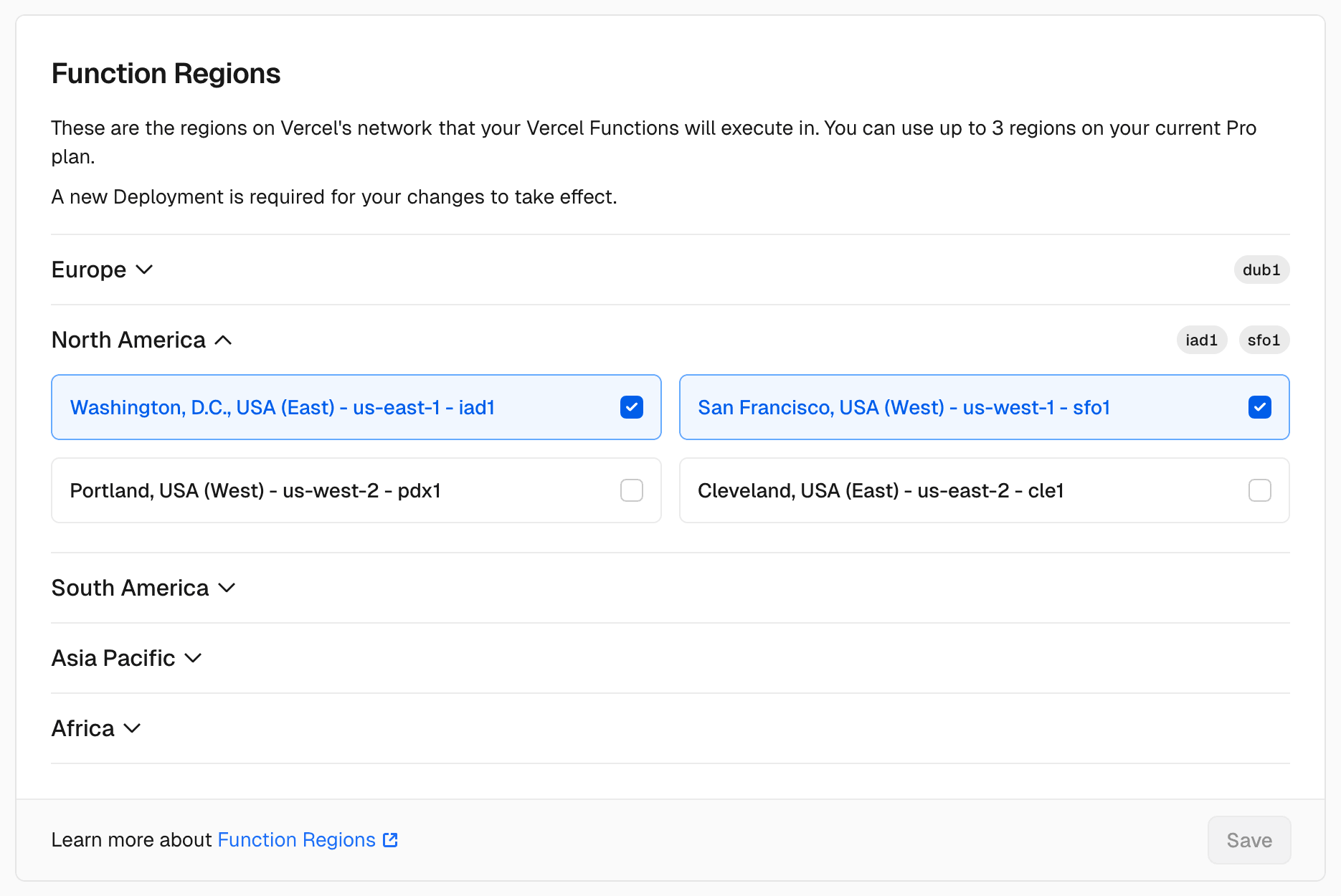Enable the Portland pdx1 checkbox

(x=631, y=490)
